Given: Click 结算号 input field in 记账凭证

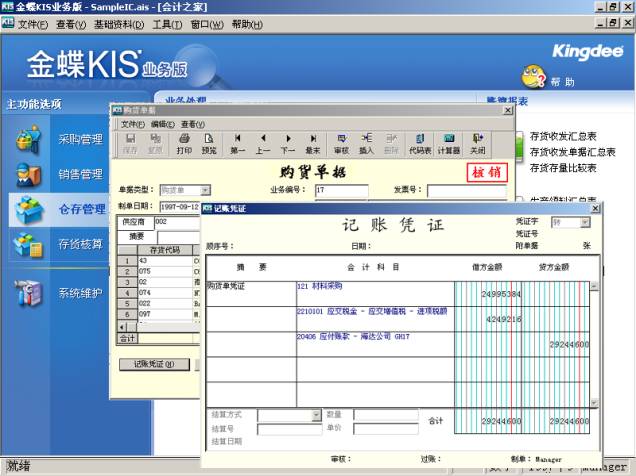Looking at the screenshot, I should 290,429.
